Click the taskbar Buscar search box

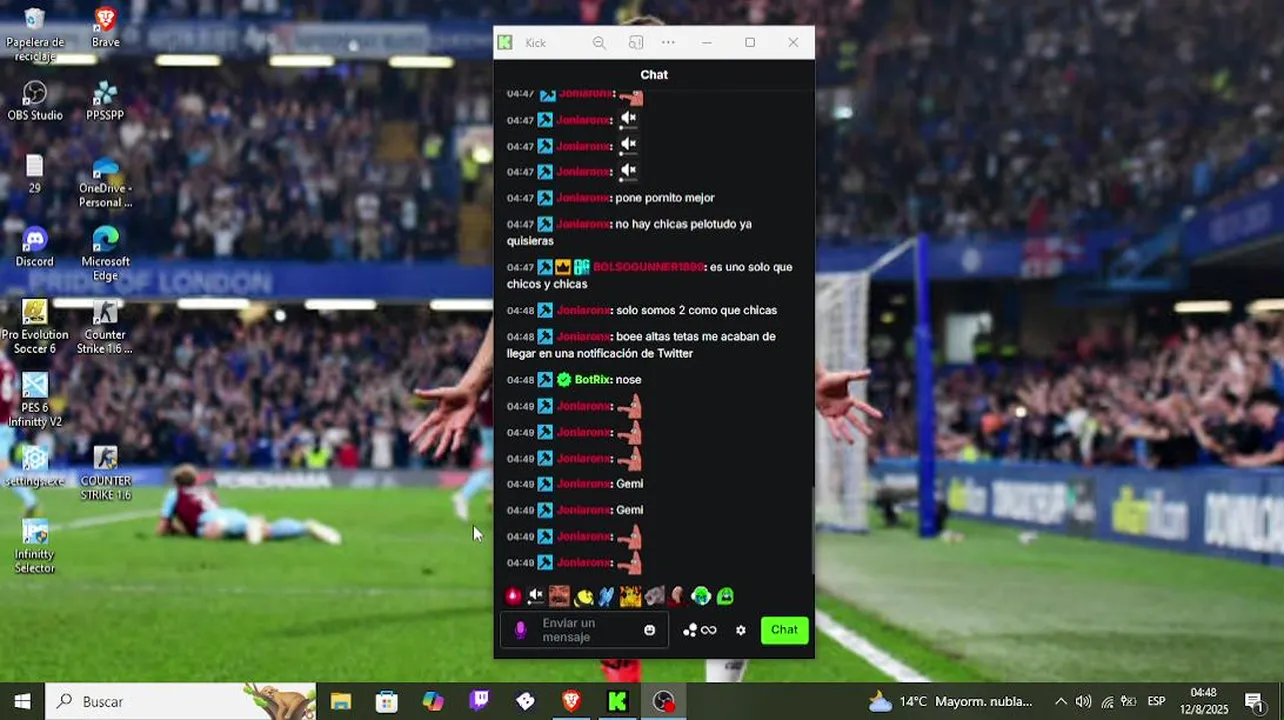182,701
